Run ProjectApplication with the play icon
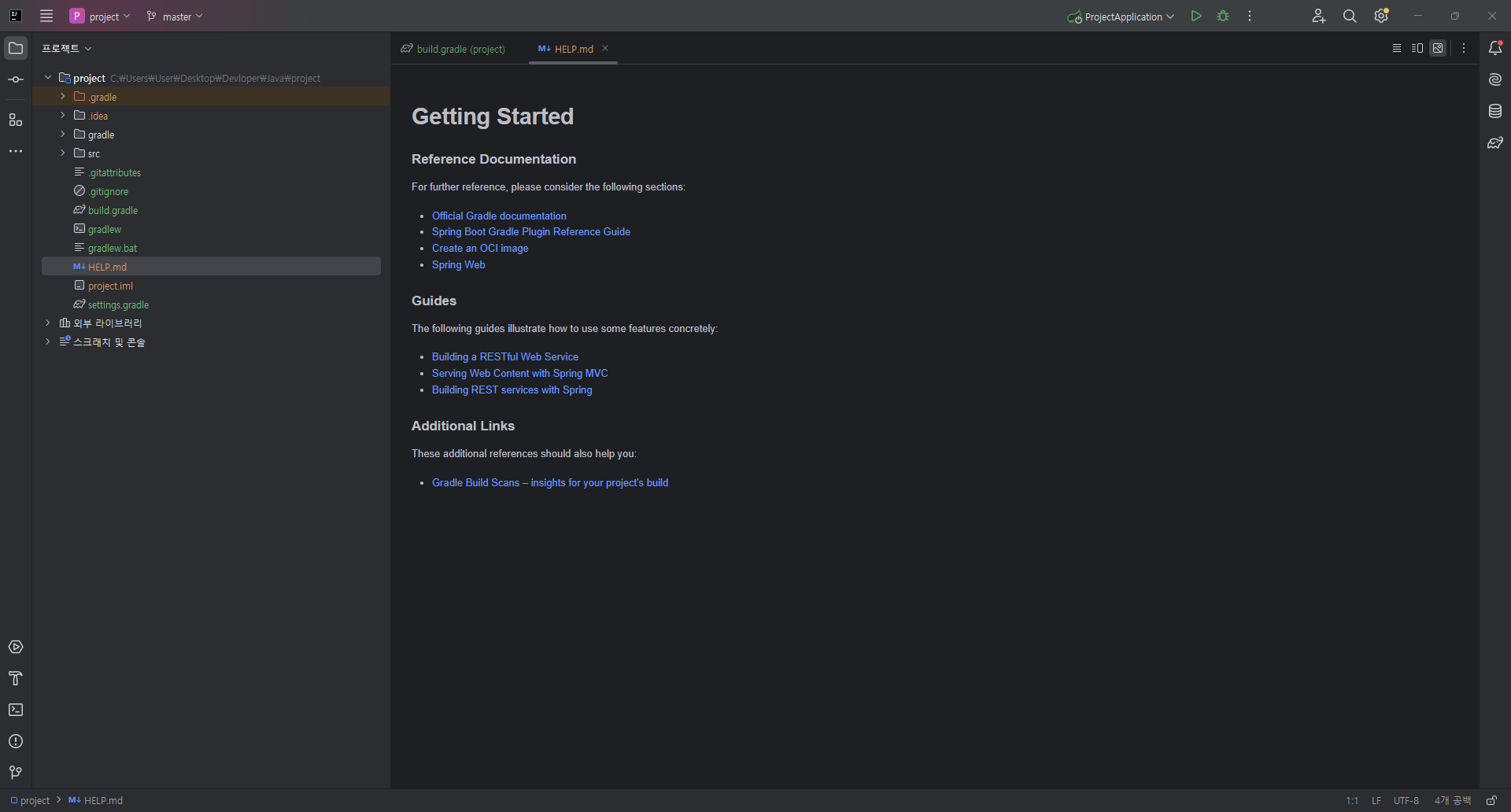Viewport: 1511px width, 812px height. point(1196,16)
